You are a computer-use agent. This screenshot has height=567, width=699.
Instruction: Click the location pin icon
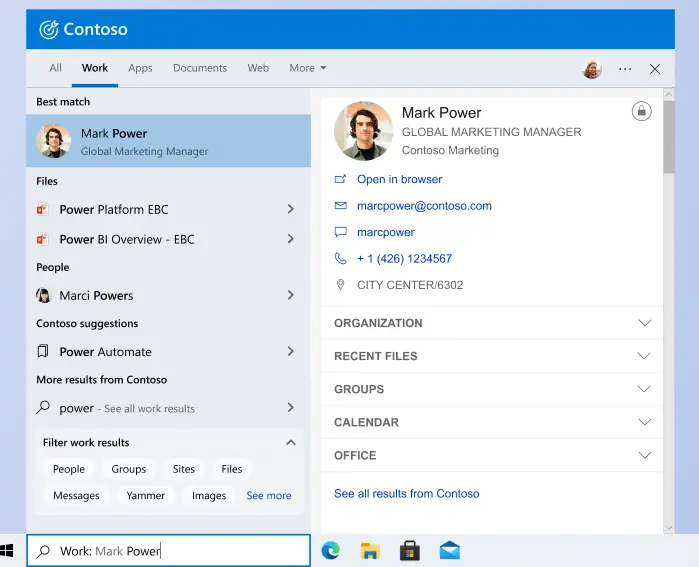point(340,285)
